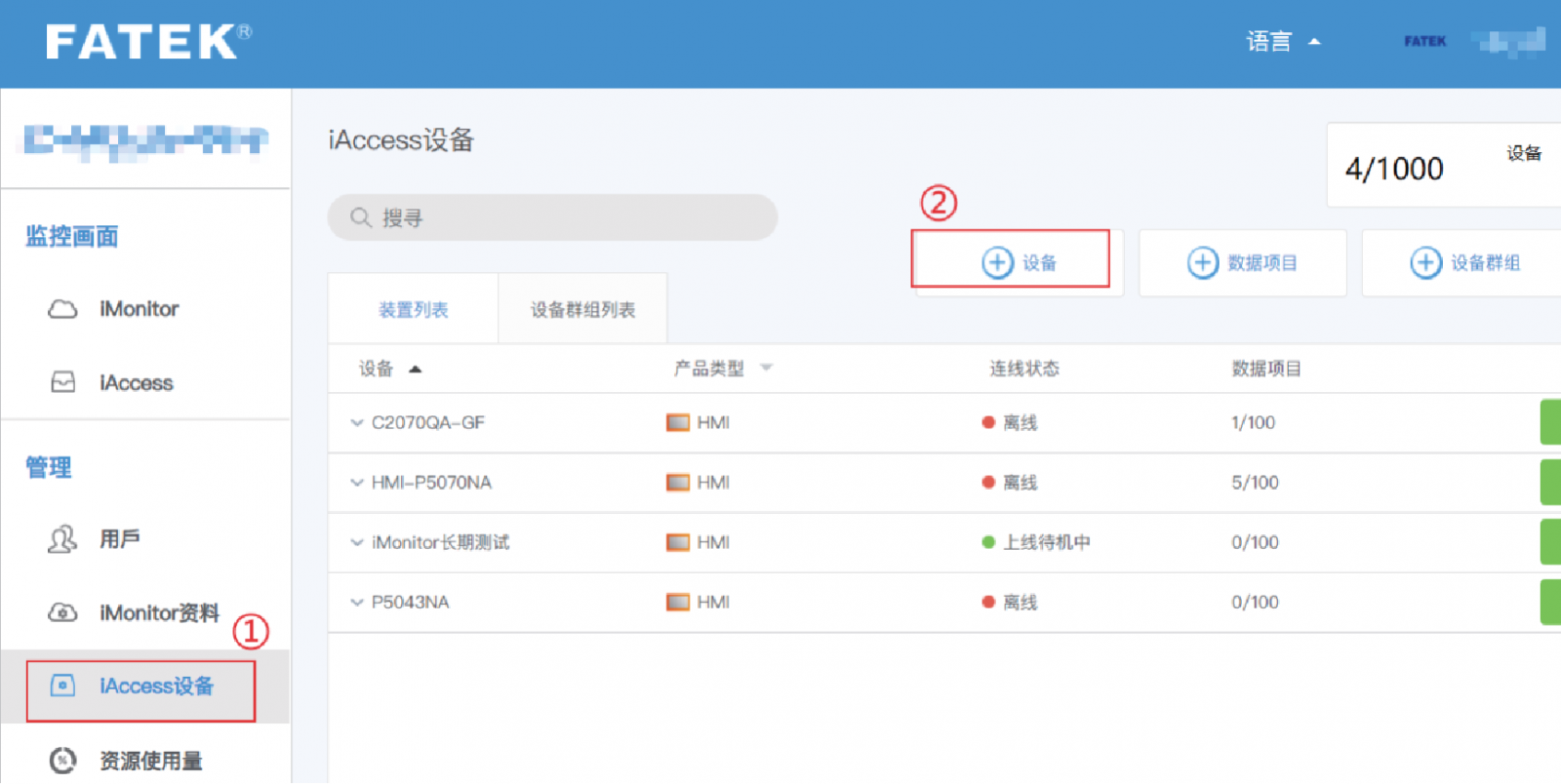
Task: Click 0/100 value of P5043NA
Action: coord(1256,603)
